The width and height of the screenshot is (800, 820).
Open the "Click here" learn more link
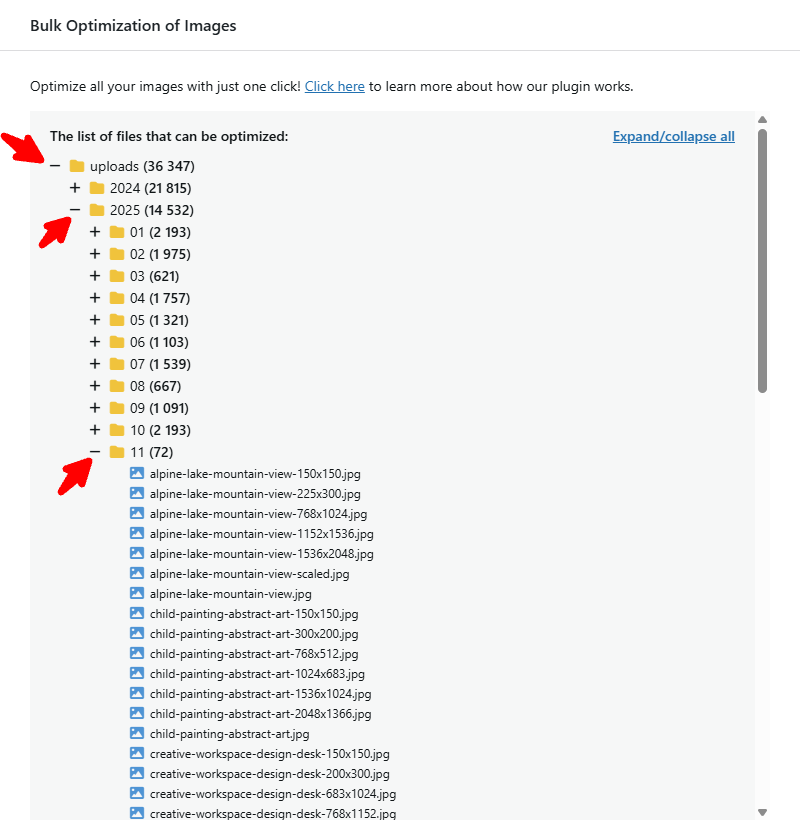point(334,86)
